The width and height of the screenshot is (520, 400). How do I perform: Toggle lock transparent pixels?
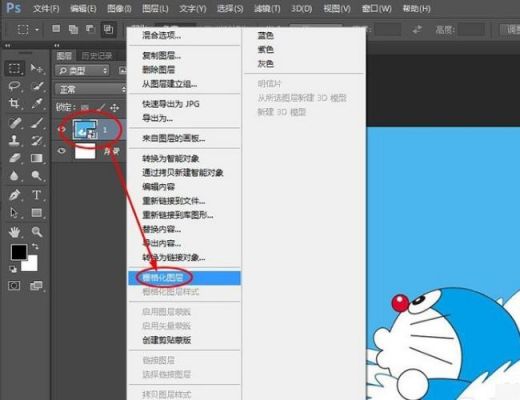(85, 107)
